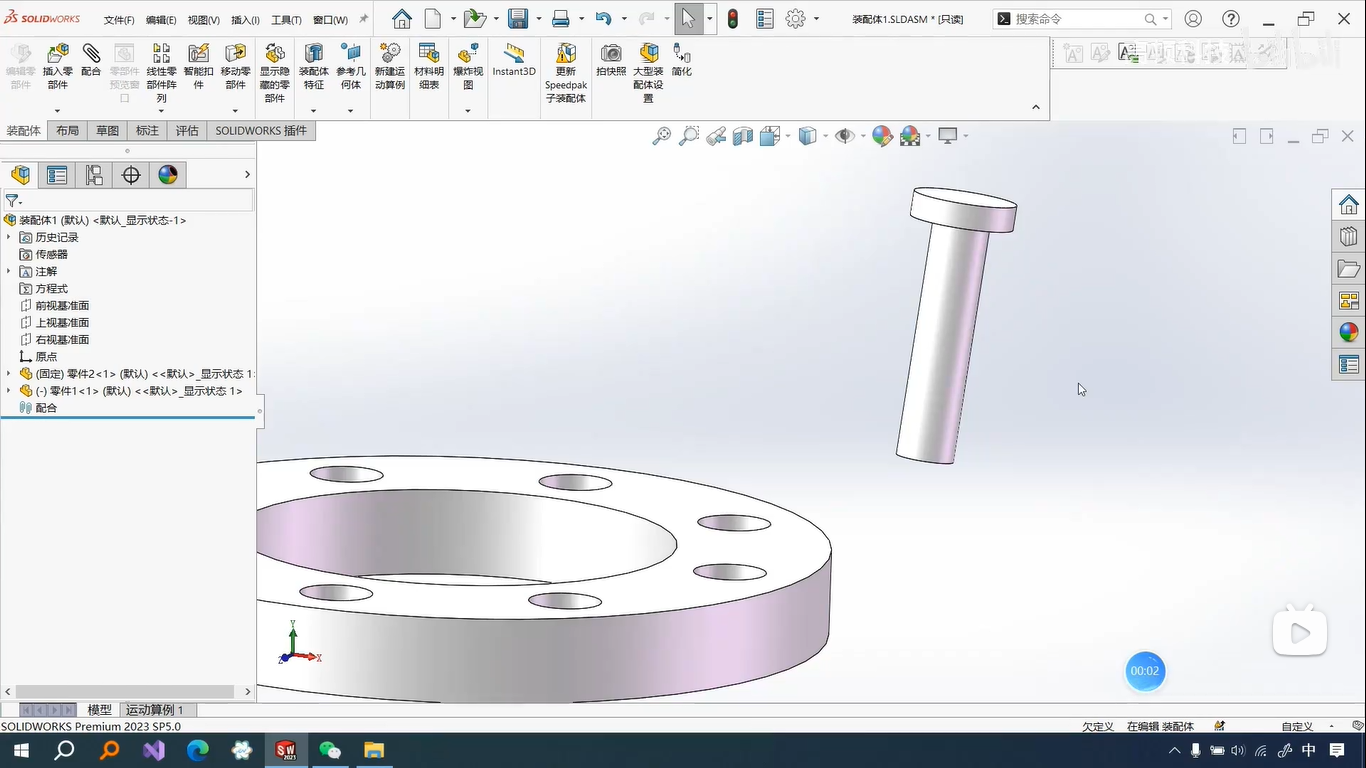Click the Zoom to Fit magnifier icon
This screenshot has width=1366, height=768.
pos(661,136)
